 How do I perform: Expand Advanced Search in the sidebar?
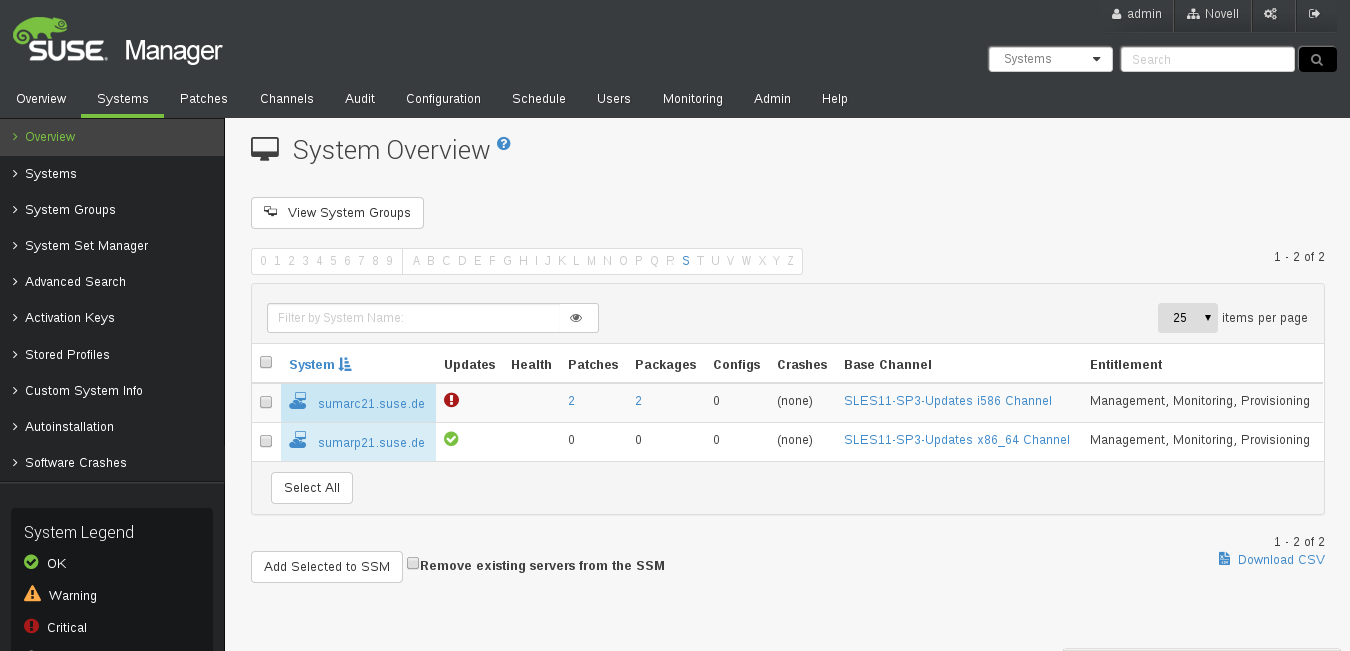112,282
